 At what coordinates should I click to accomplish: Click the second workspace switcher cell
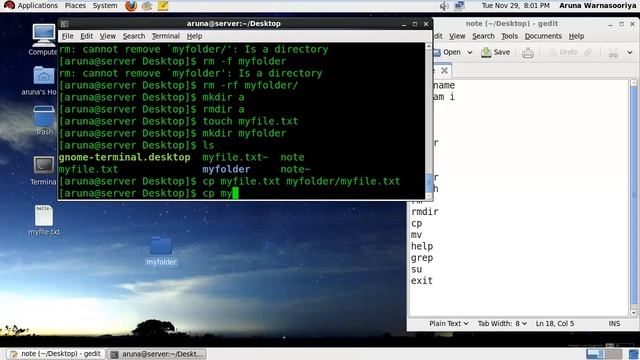[x=613, y=353]
